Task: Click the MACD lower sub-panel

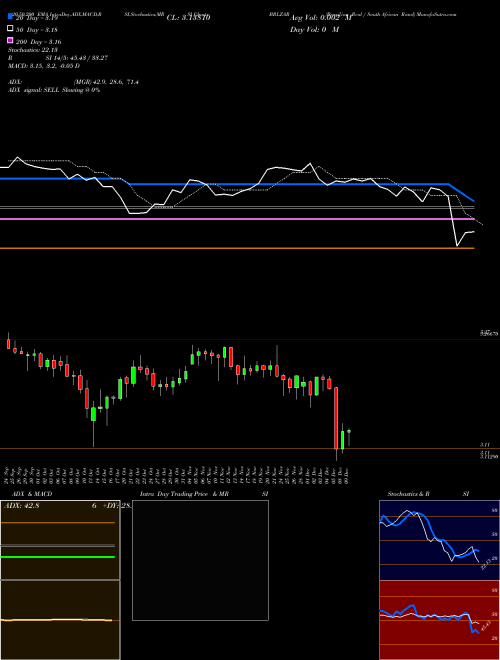Action: click(x=60, y=620)
